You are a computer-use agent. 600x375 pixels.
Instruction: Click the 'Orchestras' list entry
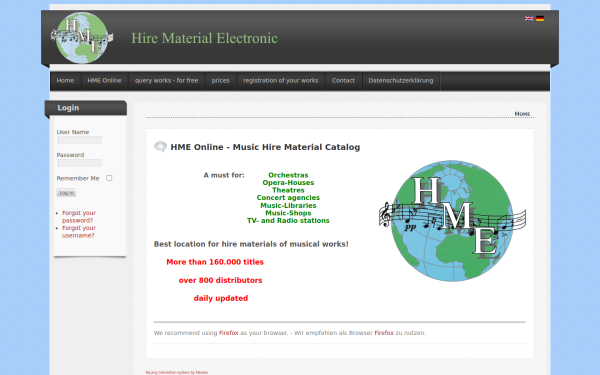pos(288,175)
